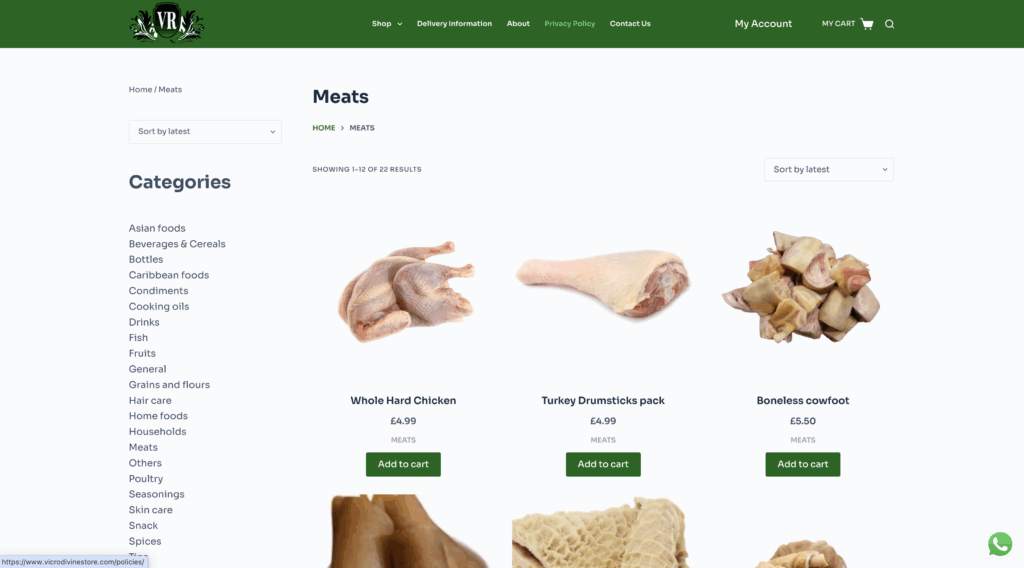Go to Delivery Information page
The width and height of the screenshot is (1024, 568).
click(x=455, y=24)
